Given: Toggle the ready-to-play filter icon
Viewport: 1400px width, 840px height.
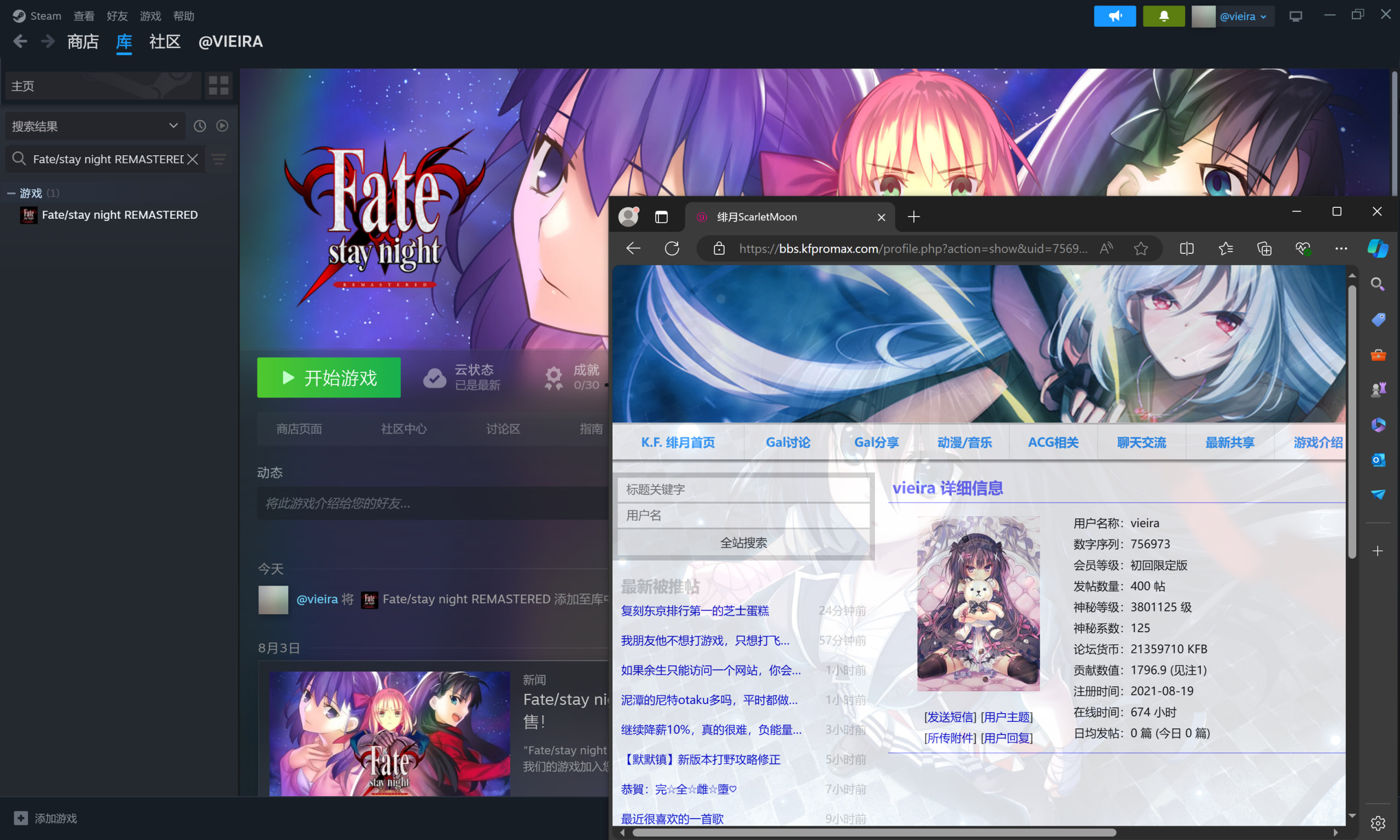Looking at the screenshot, I should pos(223,126).
